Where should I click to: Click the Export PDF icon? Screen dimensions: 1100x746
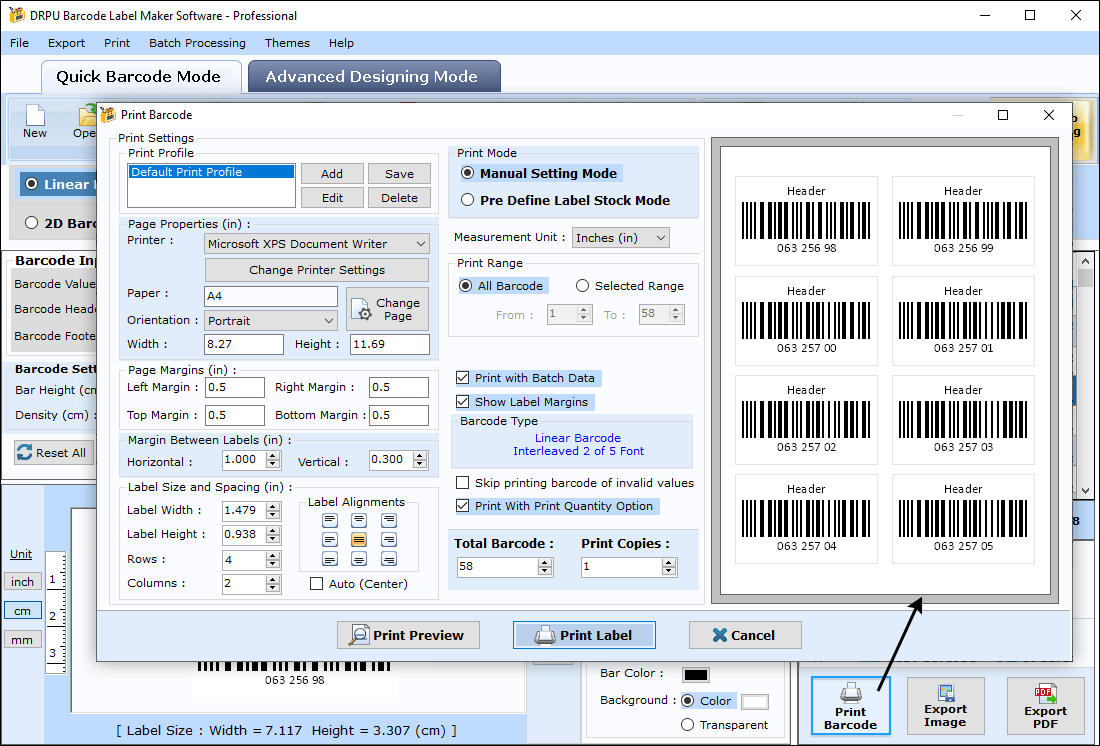pos(1045,693)
